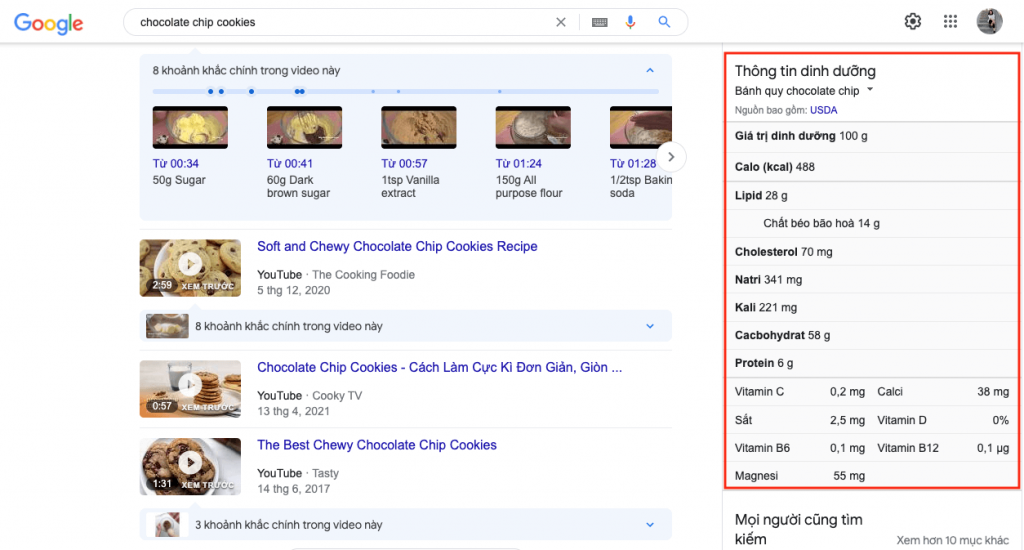Click the Vitamin C 0,2 mg entry
The image size is (1024, 550).
pyautogui.click(x=800, y=392)
